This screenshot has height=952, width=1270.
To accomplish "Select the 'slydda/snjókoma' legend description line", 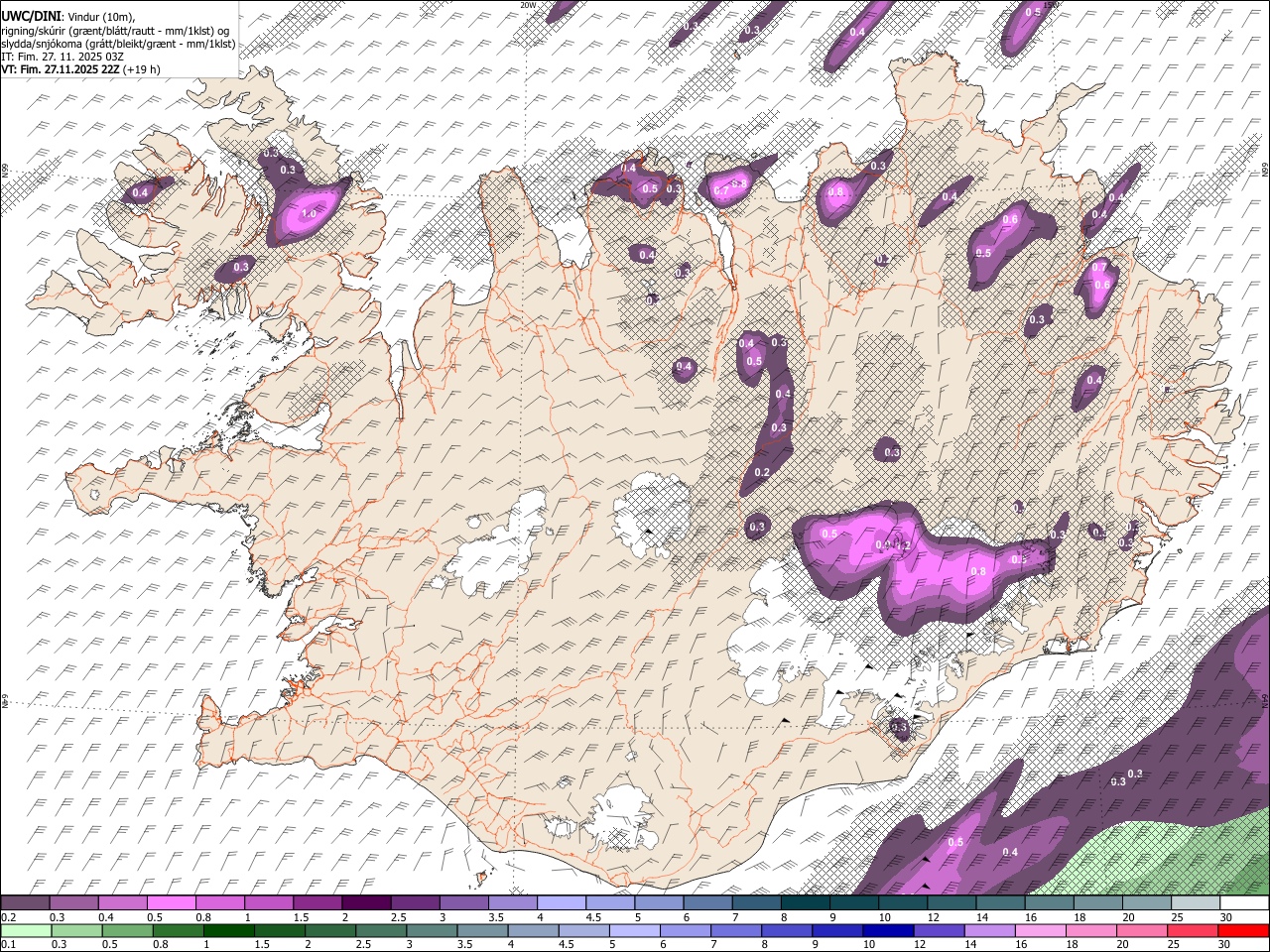I will (118, 44).
